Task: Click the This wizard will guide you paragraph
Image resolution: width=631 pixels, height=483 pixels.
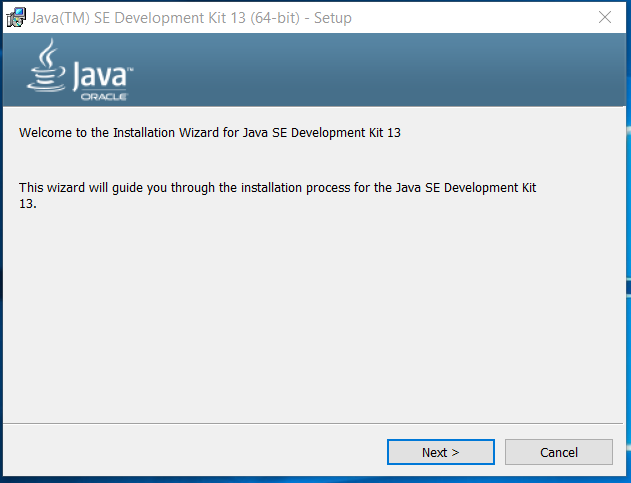Action: point(277,195)
